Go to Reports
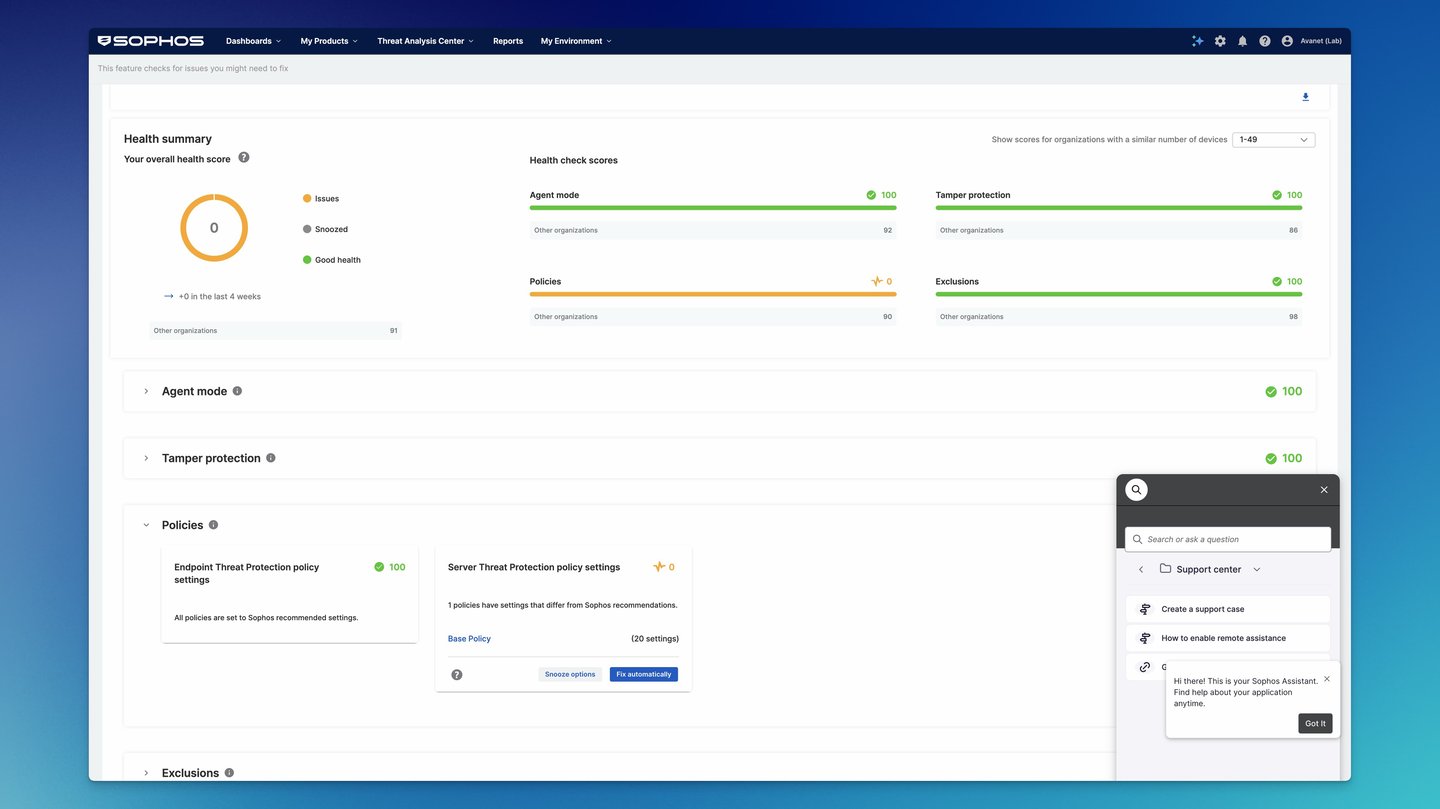Viewport: 1440px width, 809px height. click(508, 41)
